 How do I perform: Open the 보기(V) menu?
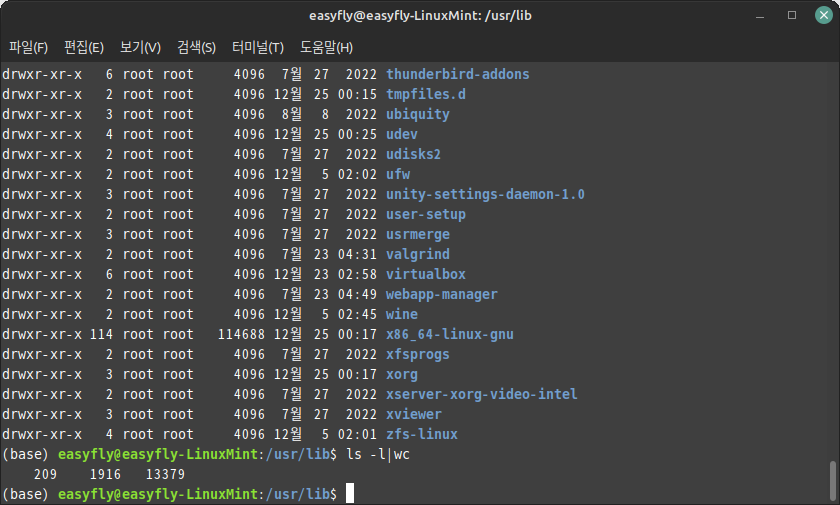[x=140, y=47]
